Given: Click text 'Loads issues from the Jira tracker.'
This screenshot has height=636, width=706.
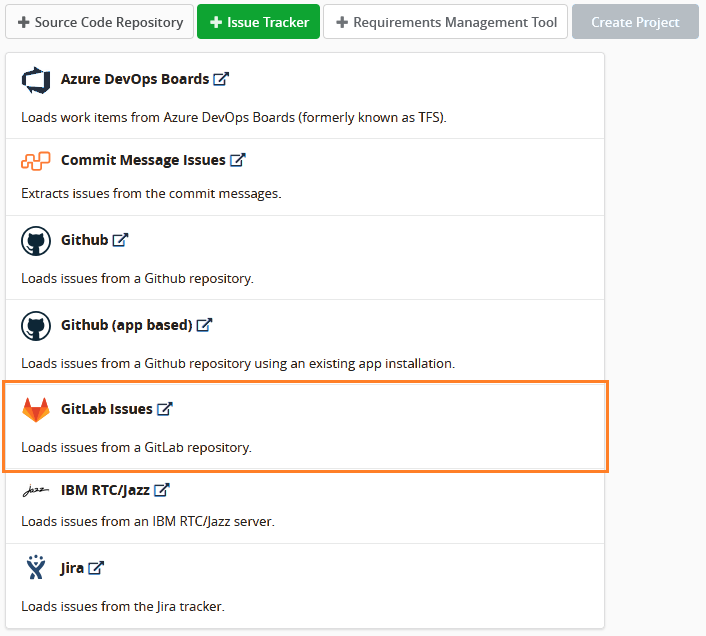Looking at the screenshot, I should click(123, 607).
